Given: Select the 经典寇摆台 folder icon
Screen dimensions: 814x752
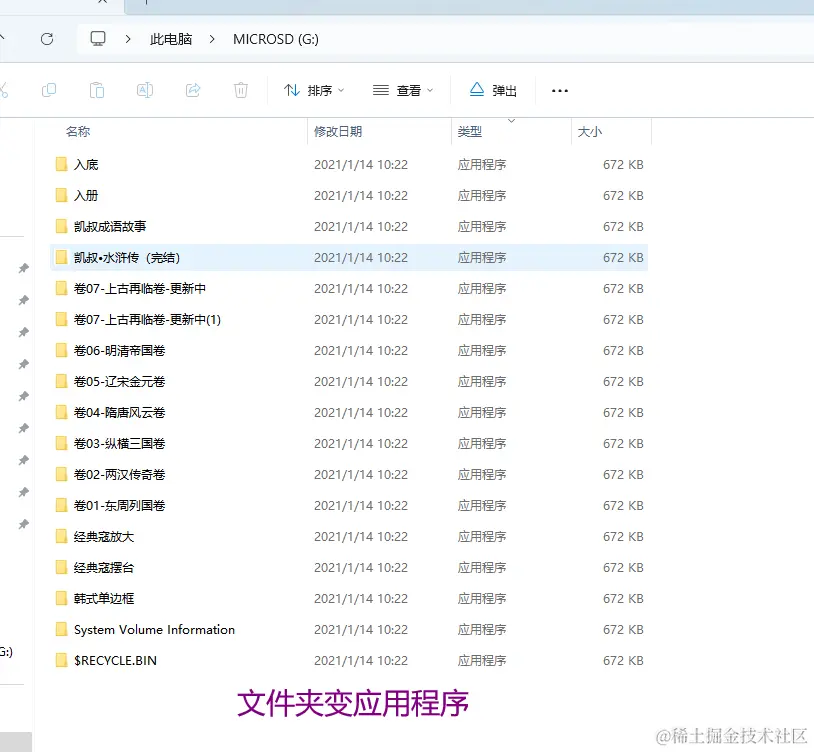Looking at the screenshot, I should pyautogui.click(x=61, y=568).
